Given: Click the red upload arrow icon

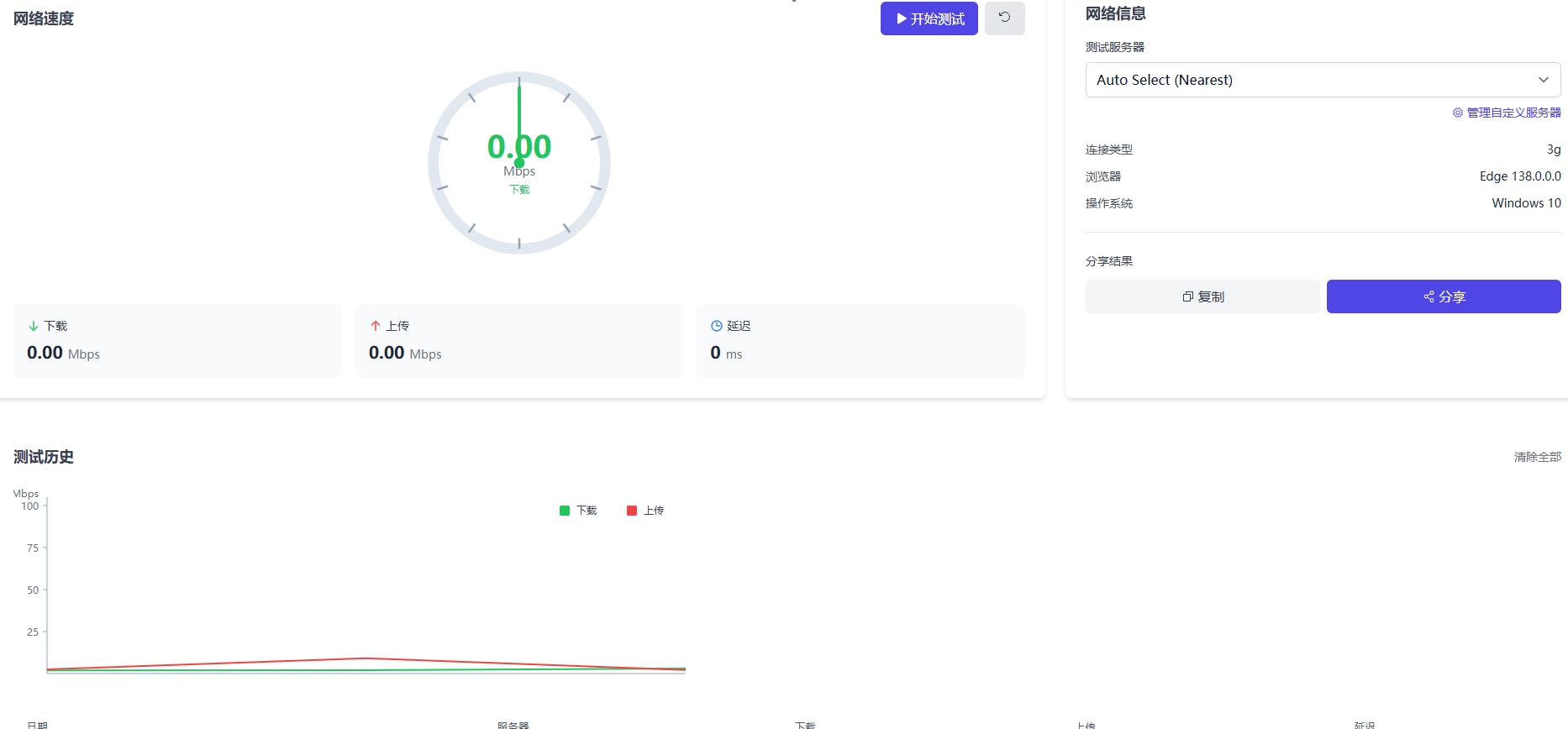Looking at the screenshot, I should pos(376,326).
